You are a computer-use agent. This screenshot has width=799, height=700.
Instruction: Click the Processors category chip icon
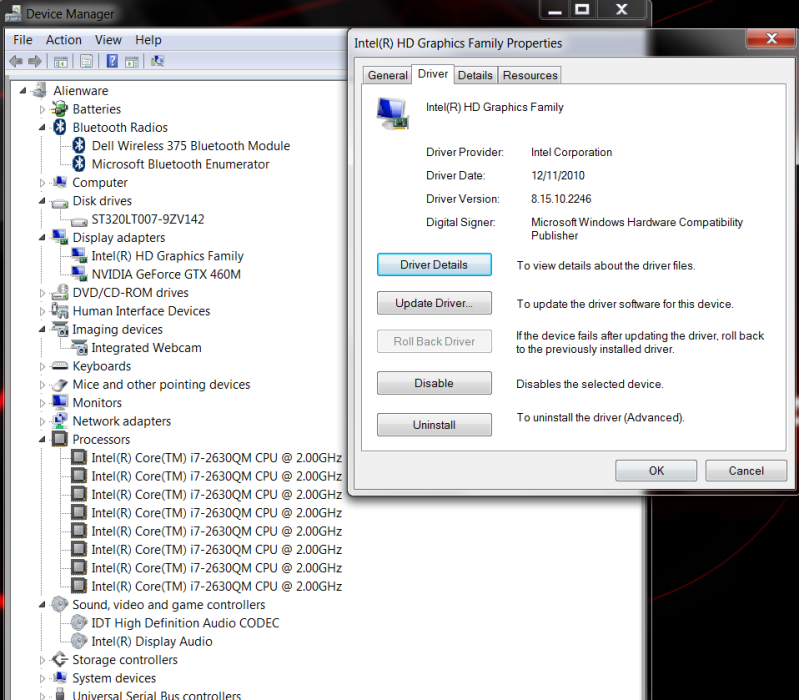[60, 439]
